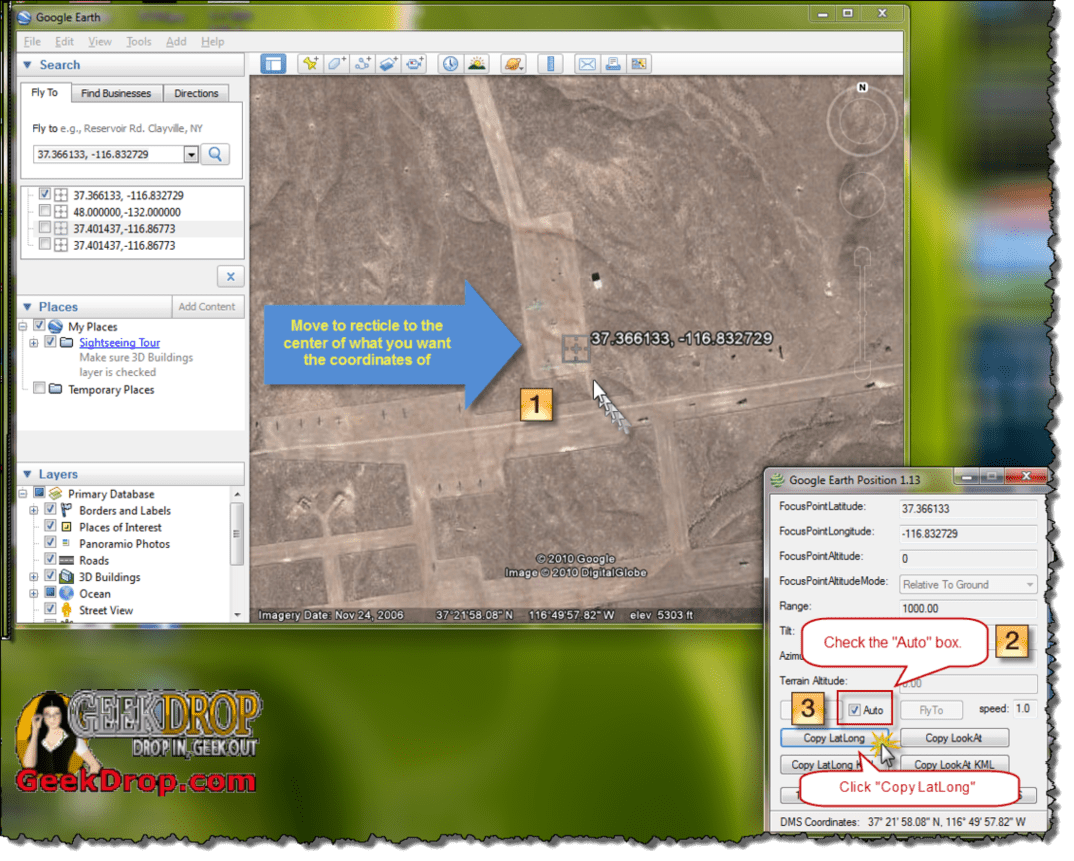Collapse the Primary Database tree node

click(x=23, y=493)
